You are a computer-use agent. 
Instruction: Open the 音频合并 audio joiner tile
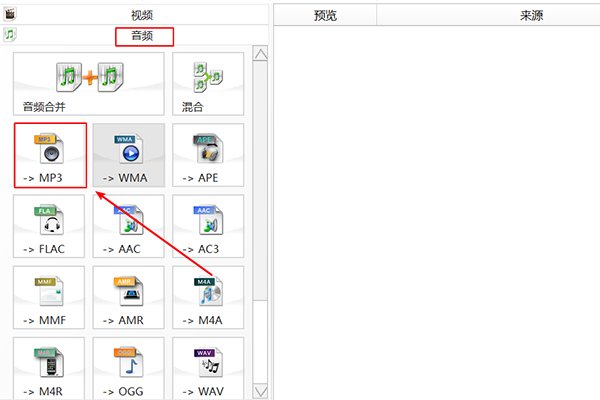pos(89,84)
